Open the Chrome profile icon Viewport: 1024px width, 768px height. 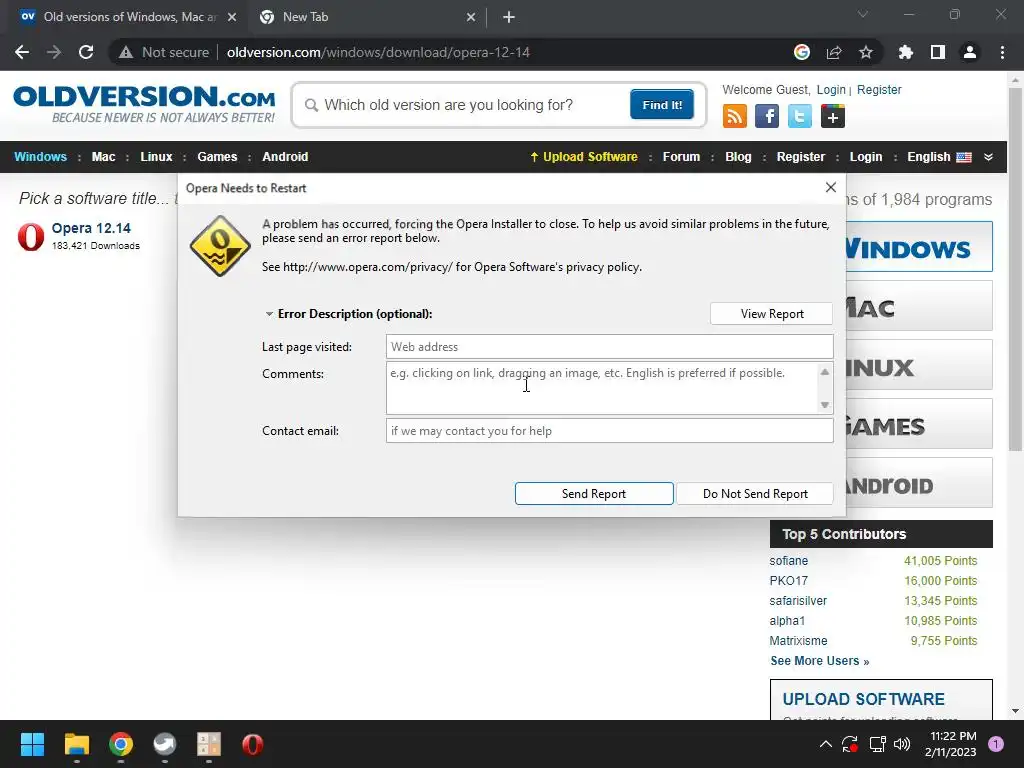[x=970, y=52]
